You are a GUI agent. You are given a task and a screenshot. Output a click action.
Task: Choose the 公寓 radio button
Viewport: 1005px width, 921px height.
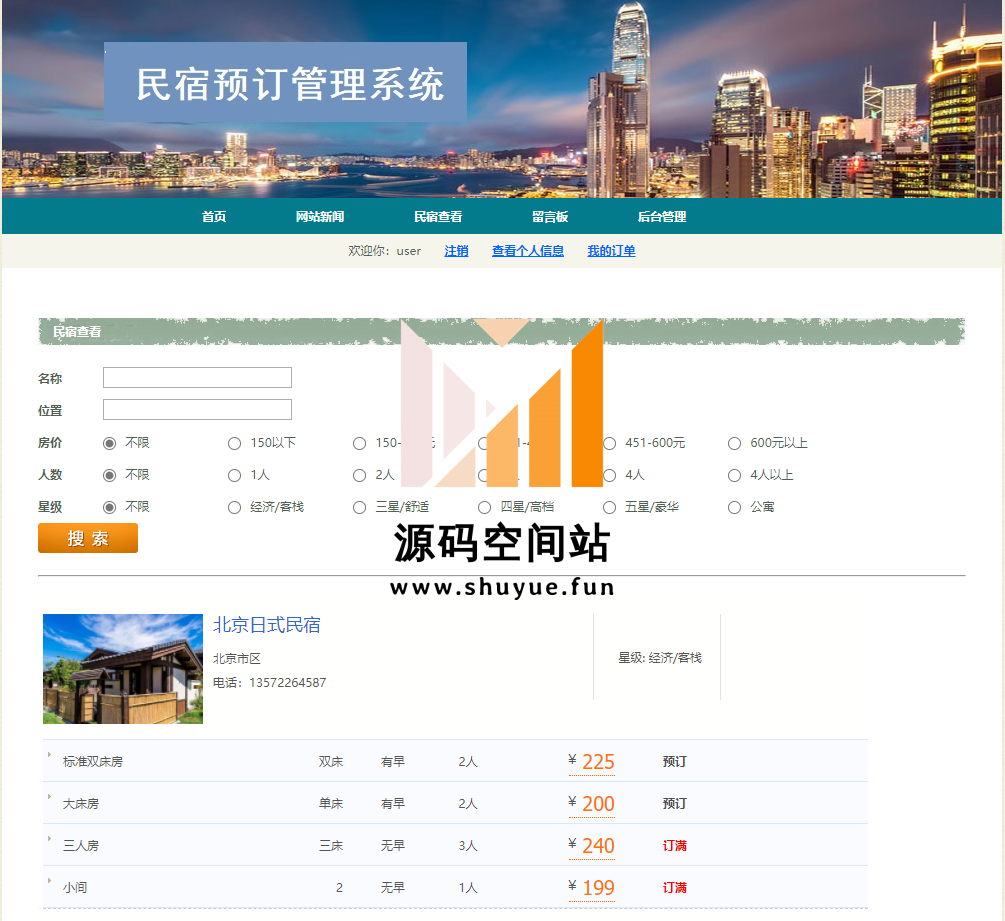pos(735,508)
